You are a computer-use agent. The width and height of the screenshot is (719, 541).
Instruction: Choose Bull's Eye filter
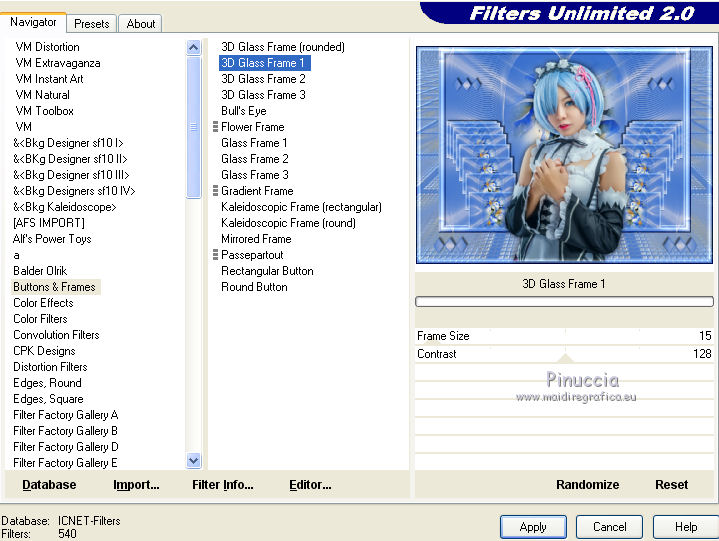pyautogui.click(x=244, y=111)
